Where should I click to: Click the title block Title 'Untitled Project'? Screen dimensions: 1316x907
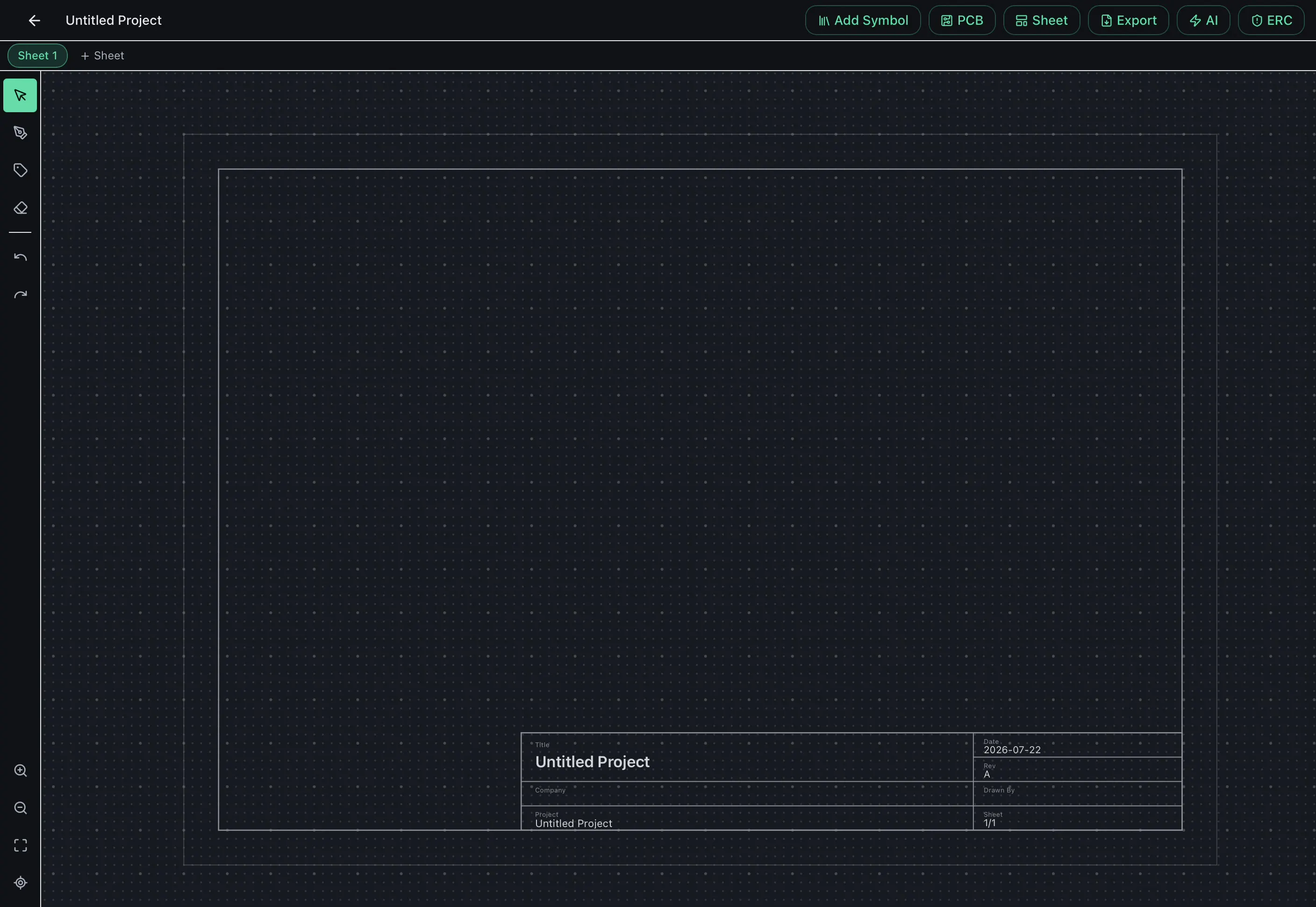[593, 762]
